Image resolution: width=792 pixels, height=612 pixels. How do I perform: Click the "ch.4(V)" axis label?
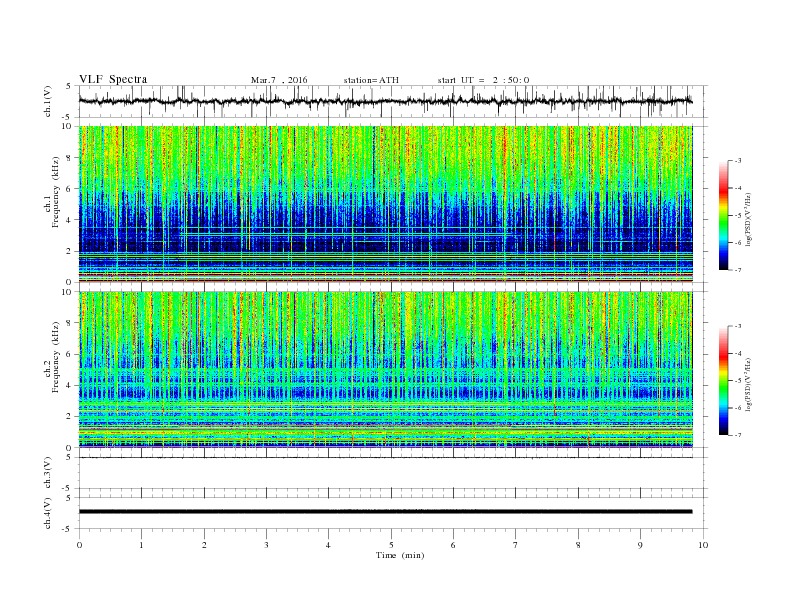coord(48,513)
